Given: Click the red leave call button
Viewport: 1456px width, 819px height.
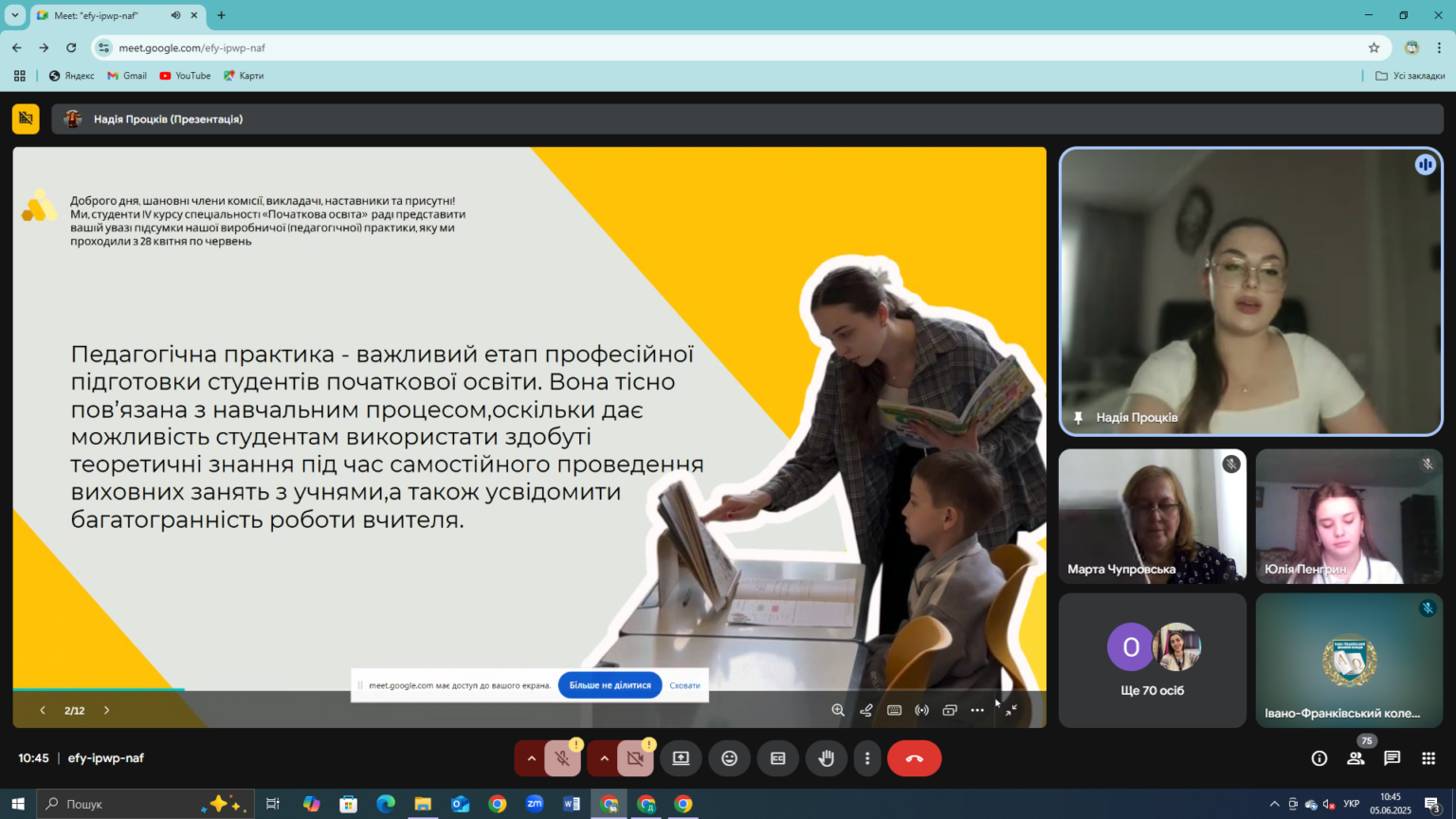Looking at the screenshot, I should [x=914, y=758].
